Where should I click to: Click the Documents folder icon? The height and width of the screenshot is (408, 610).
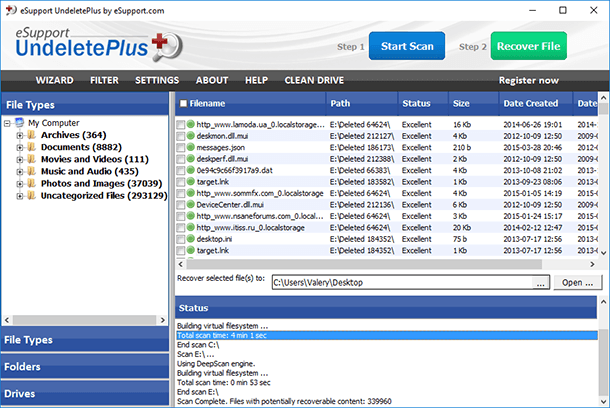[x=31, y=147]
